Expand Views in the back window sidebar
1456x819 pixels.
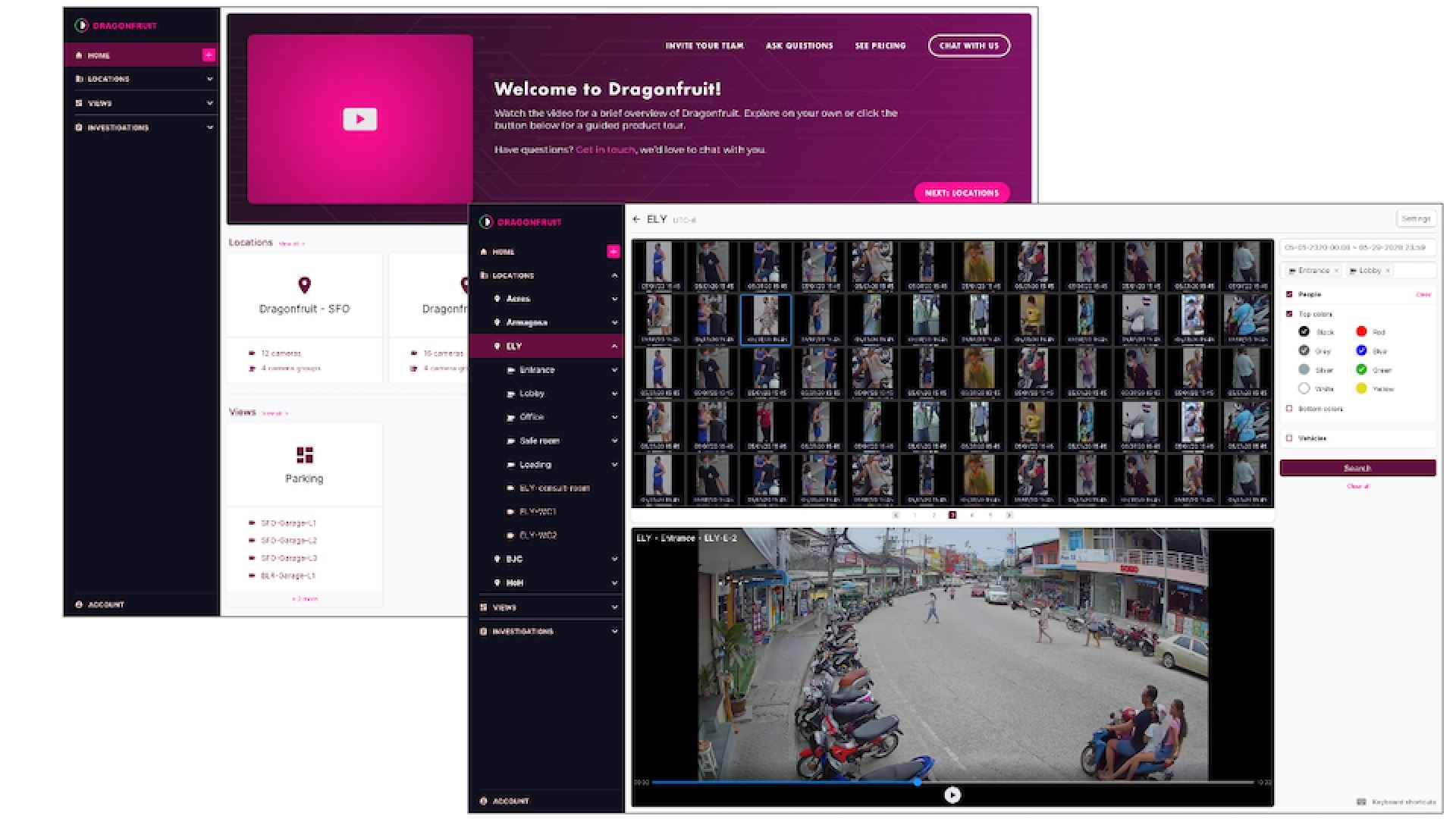point(210,103)
